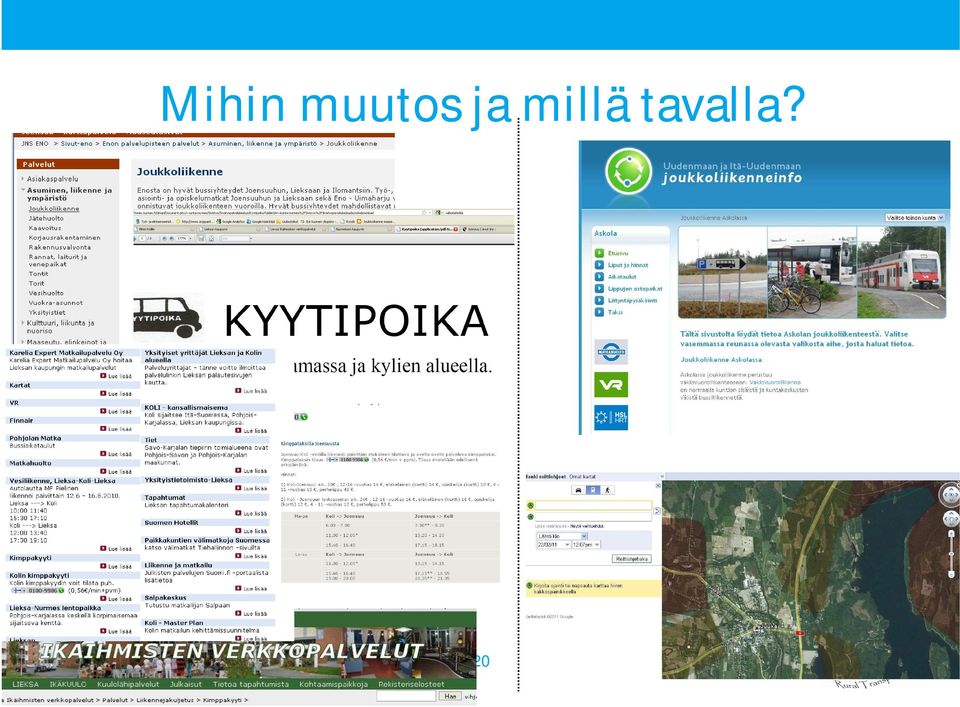Select the public transit mode icon
The height and width of the screenshot is (707, 960).
click(x=593, y=490)
